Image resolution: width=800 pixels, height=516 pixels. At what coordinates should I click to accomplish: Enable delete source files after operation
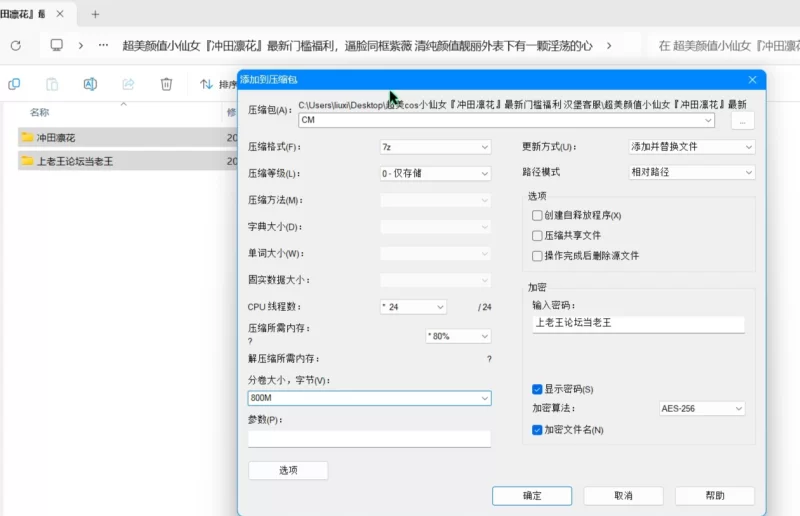(x=537, y=256)
